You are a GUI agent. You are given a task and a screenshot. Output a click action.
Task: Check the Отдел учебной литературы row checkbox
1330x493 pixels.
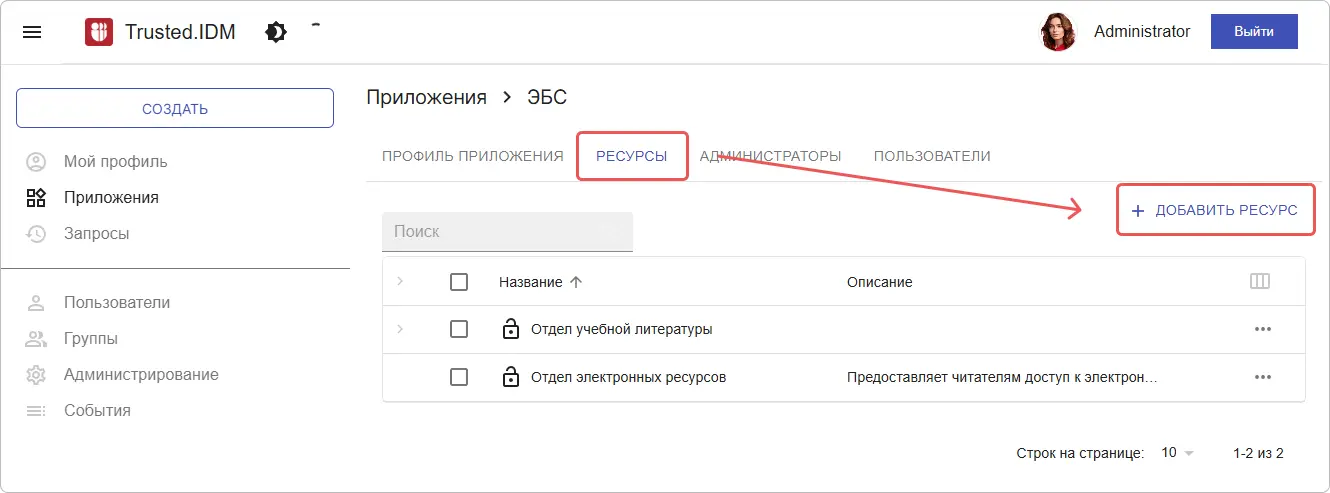click(459, 329)
